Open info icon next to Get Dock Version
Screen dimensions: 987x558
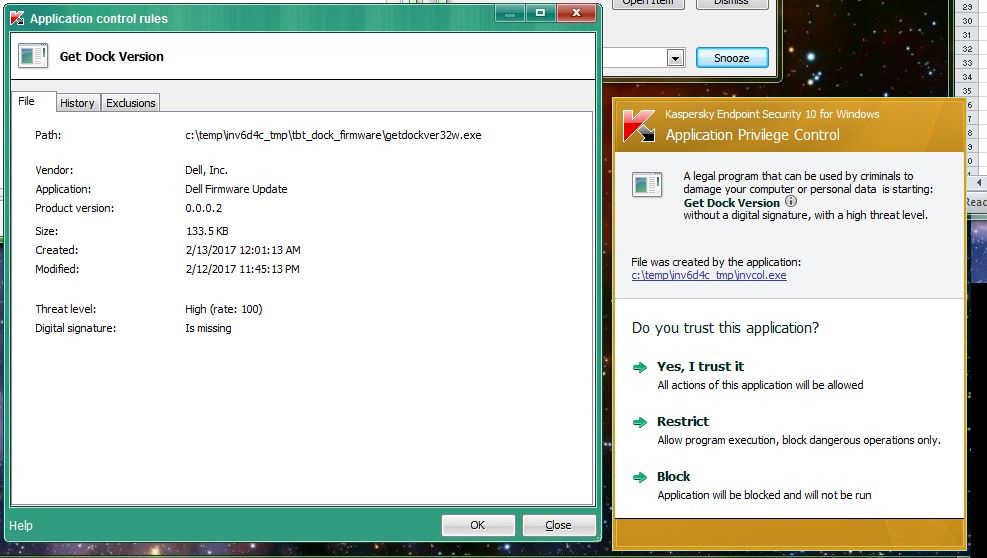pyautogui.click(x=791, y=202)
